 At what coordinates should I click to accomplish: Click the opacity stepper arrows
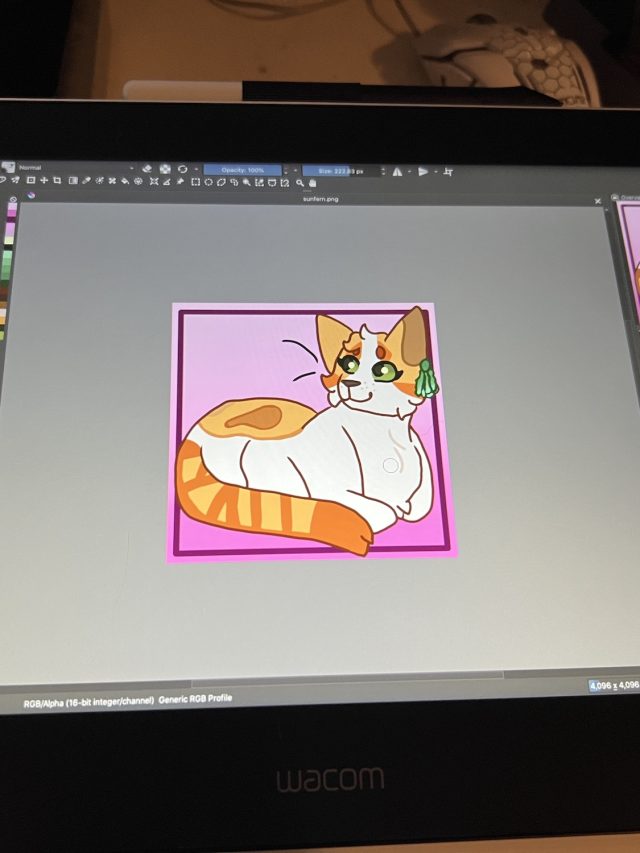coord(286,170)
